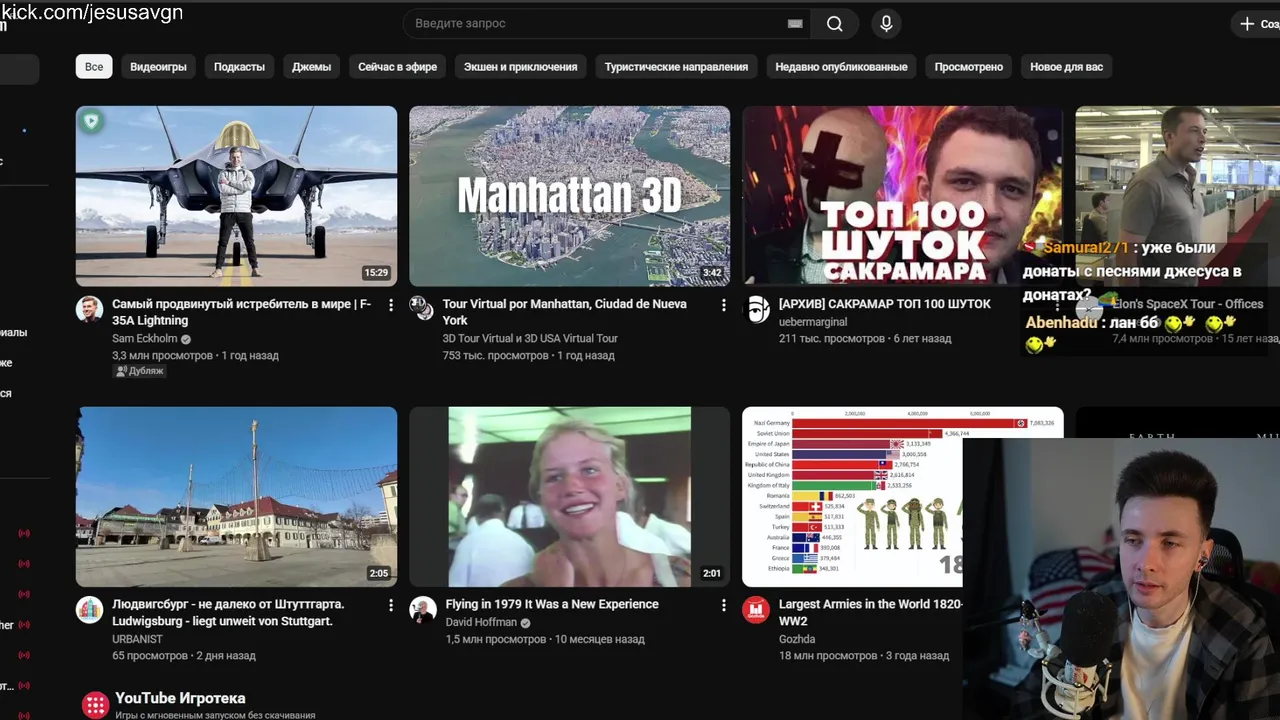Open the Sam Eckholm channel avatar
The width and height of the screenshot is (1280, 720).
(x=90, y=309)
